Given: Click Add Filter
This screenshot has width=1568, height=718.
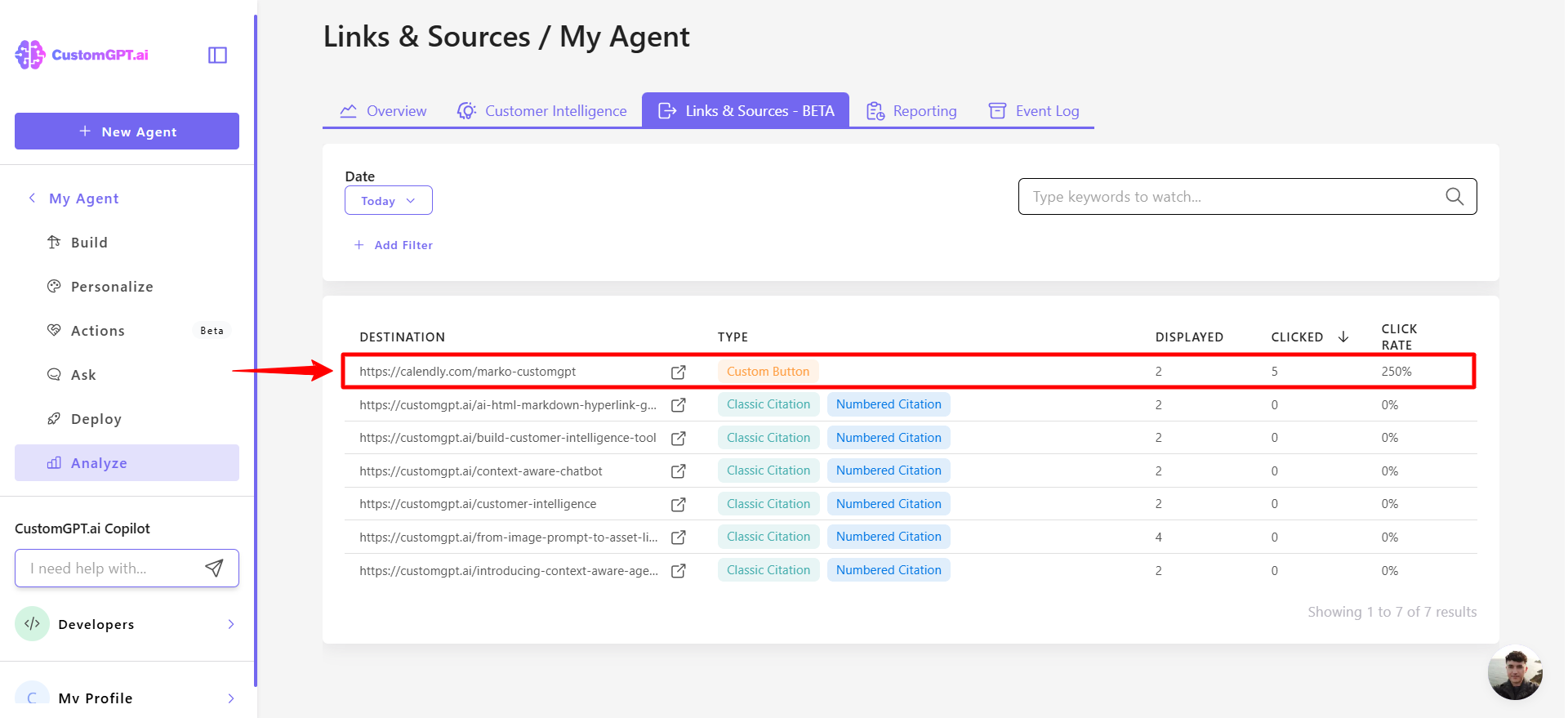Looking at the screenshot, I should click(x=393, y=245).
